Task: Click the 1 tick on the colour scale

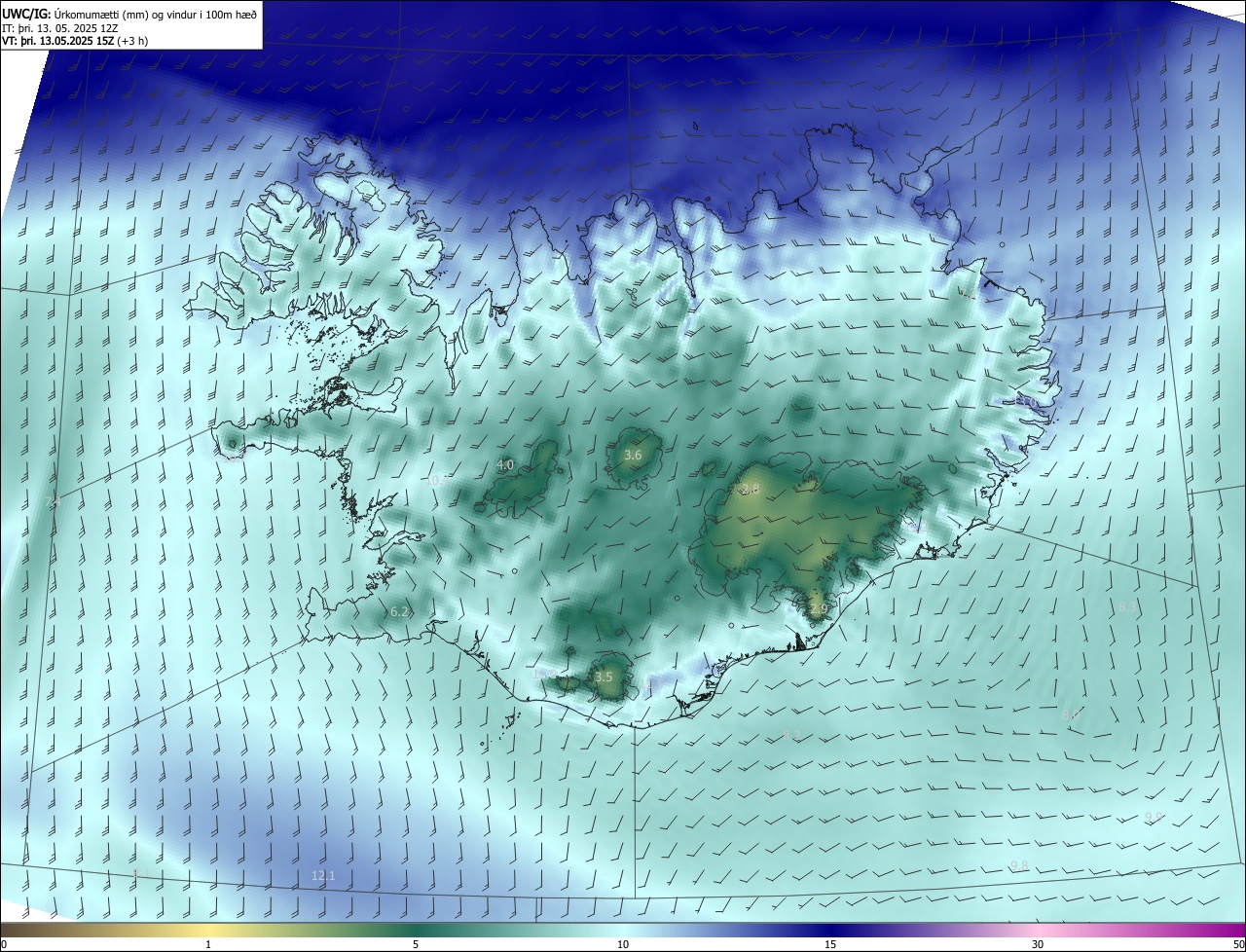Action: coord(208,944)
